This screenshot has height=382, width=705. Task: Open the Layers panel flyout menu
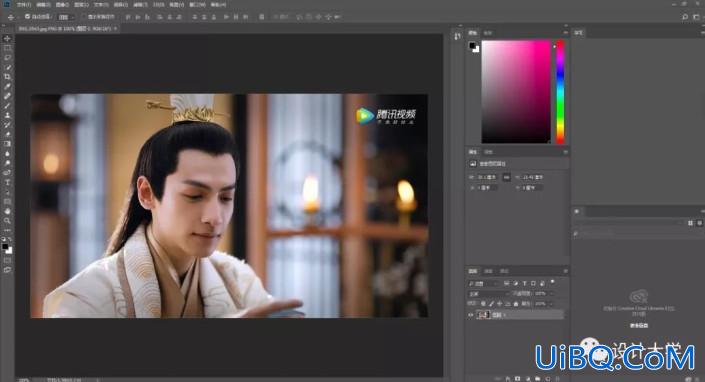[x=565, y=271]
